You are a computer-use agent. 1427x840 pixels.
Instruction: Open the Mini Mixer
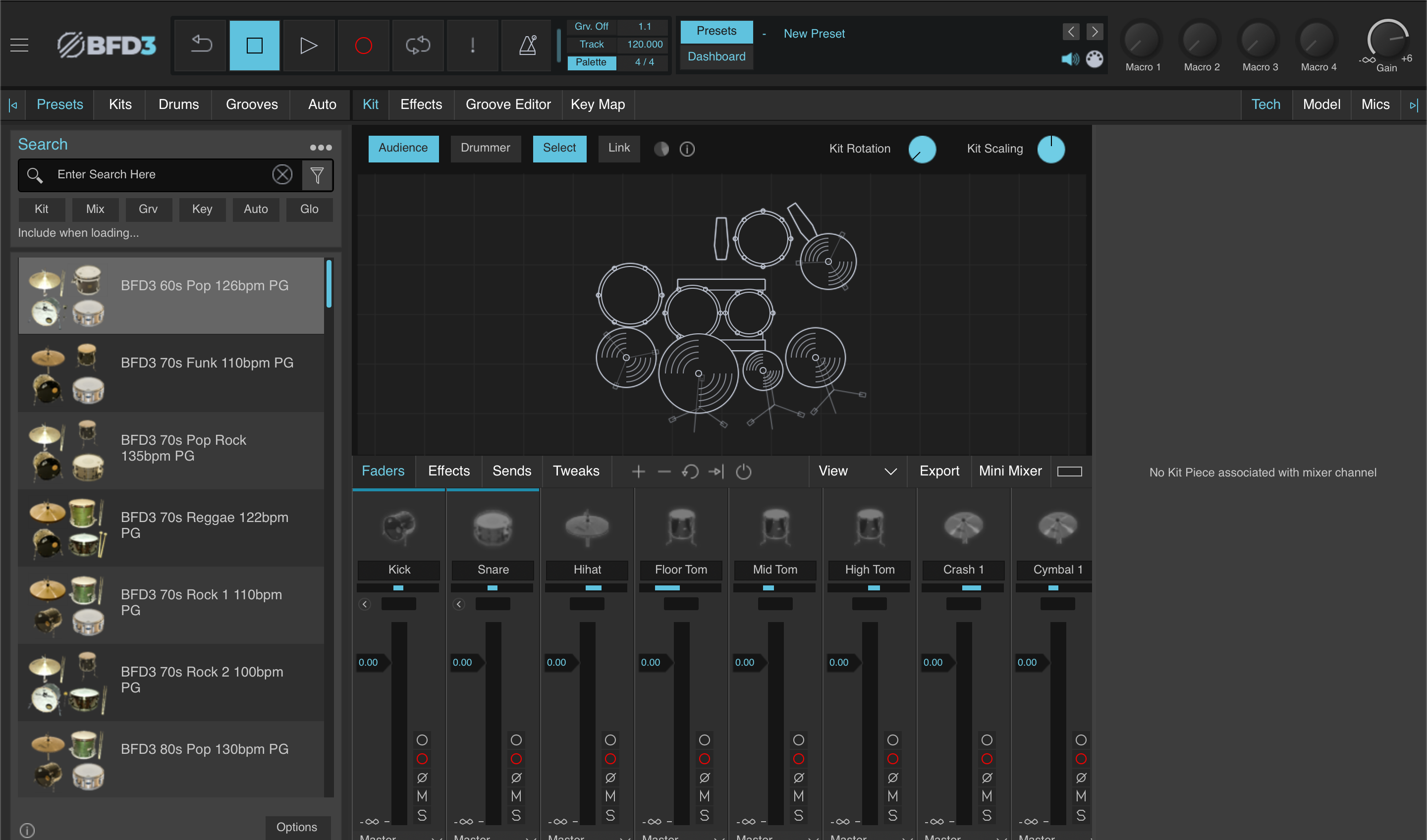(x=1010, y=471)
